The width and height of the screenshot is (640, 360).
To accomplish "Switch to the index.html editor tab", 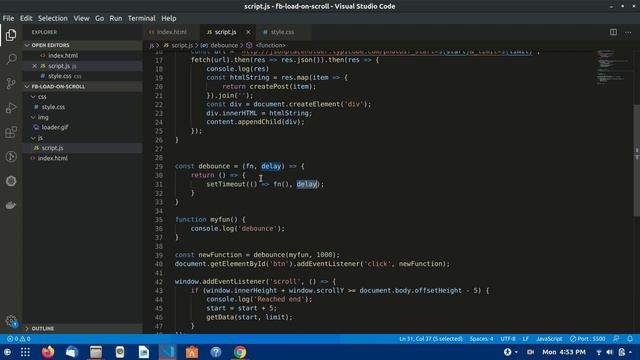I will pos(171,32).
